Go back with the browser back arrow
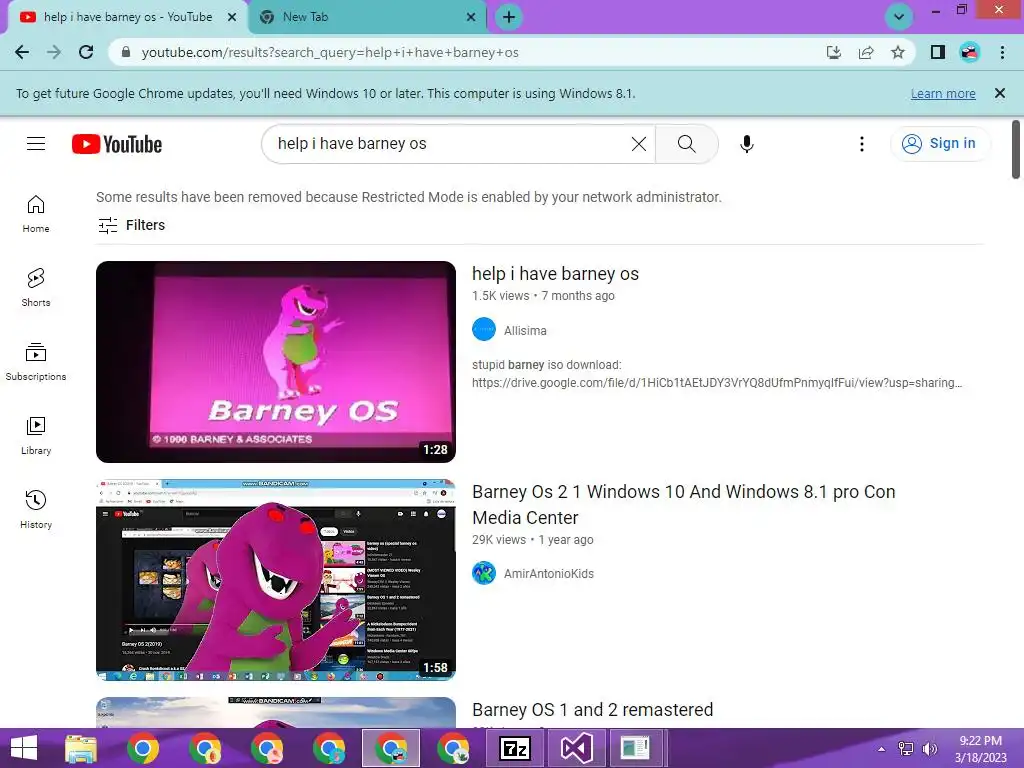The image size is (1024, 768). 22,52
